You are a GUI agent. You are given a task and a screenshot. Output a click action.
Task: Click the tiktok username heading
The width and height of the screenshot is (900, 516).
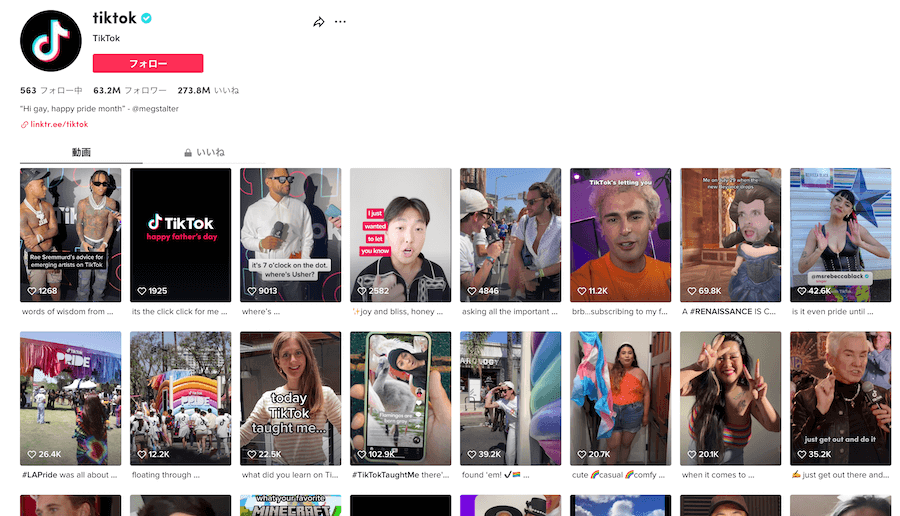pos(115,18)
